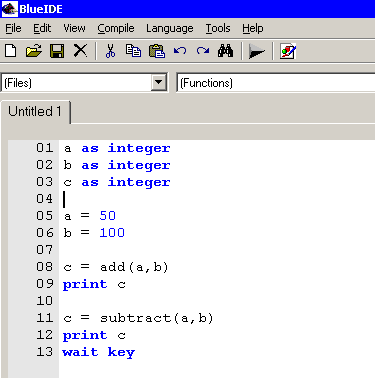Image resolution: width=375 pixels, height=378 pixels.
Task: Open the Language menu
Action: (170, 28)
